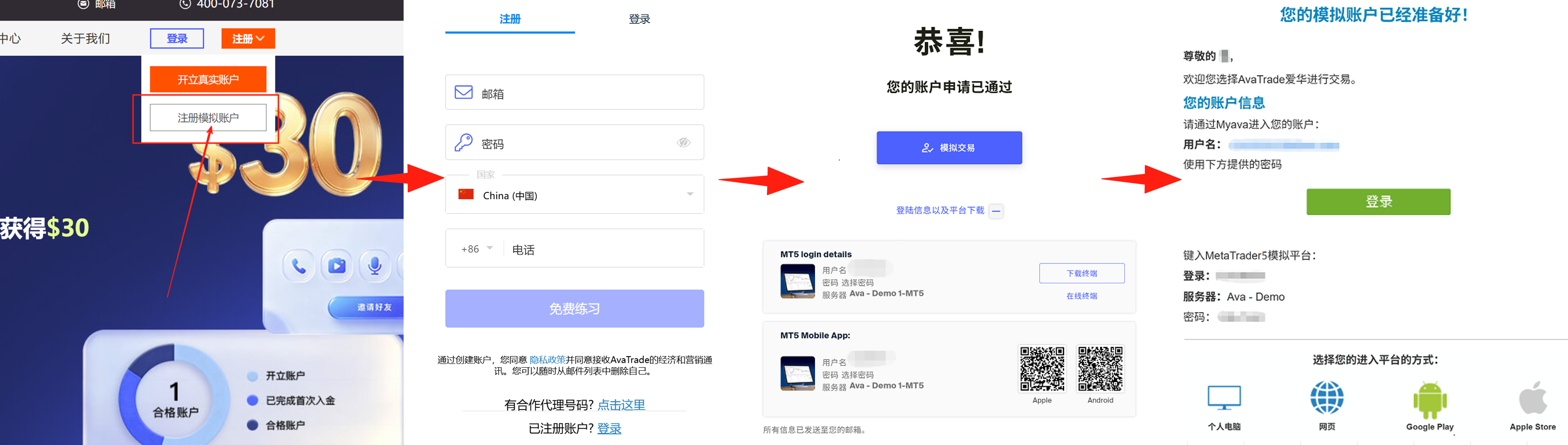Click the envelope icon in the 邮箱 field

[464, 92]
